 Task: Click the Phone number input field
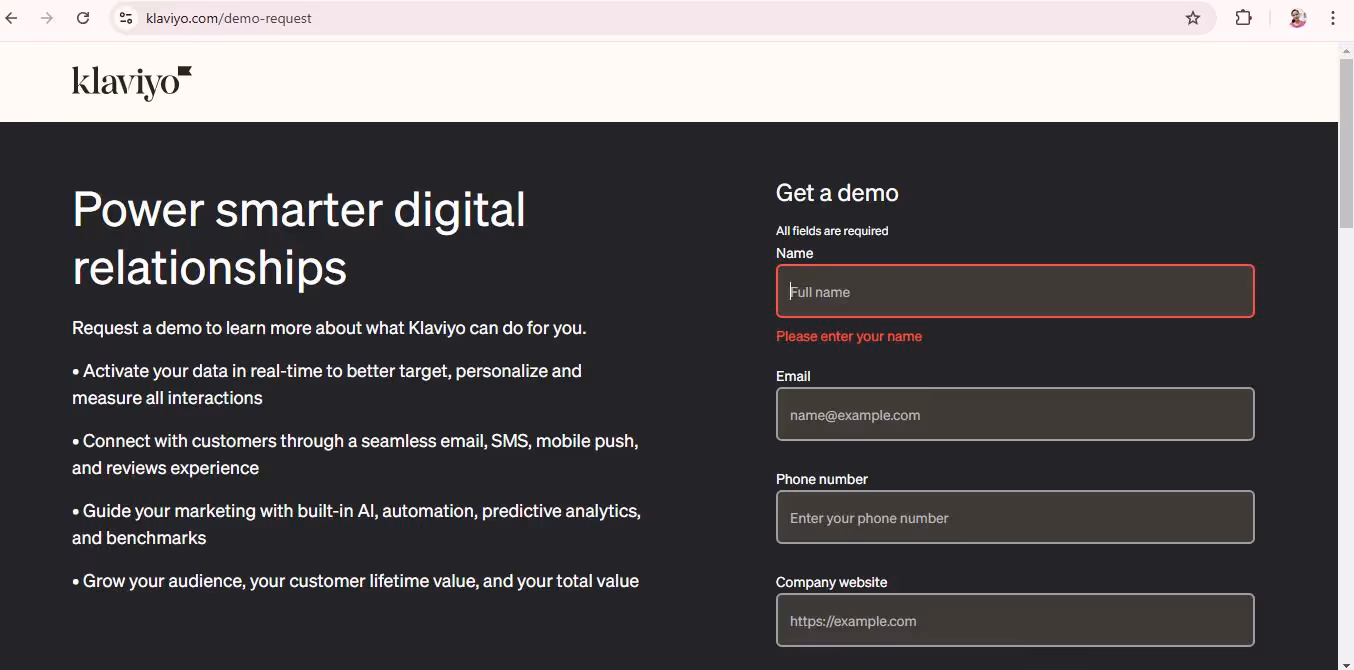[x=1015, y=517]
